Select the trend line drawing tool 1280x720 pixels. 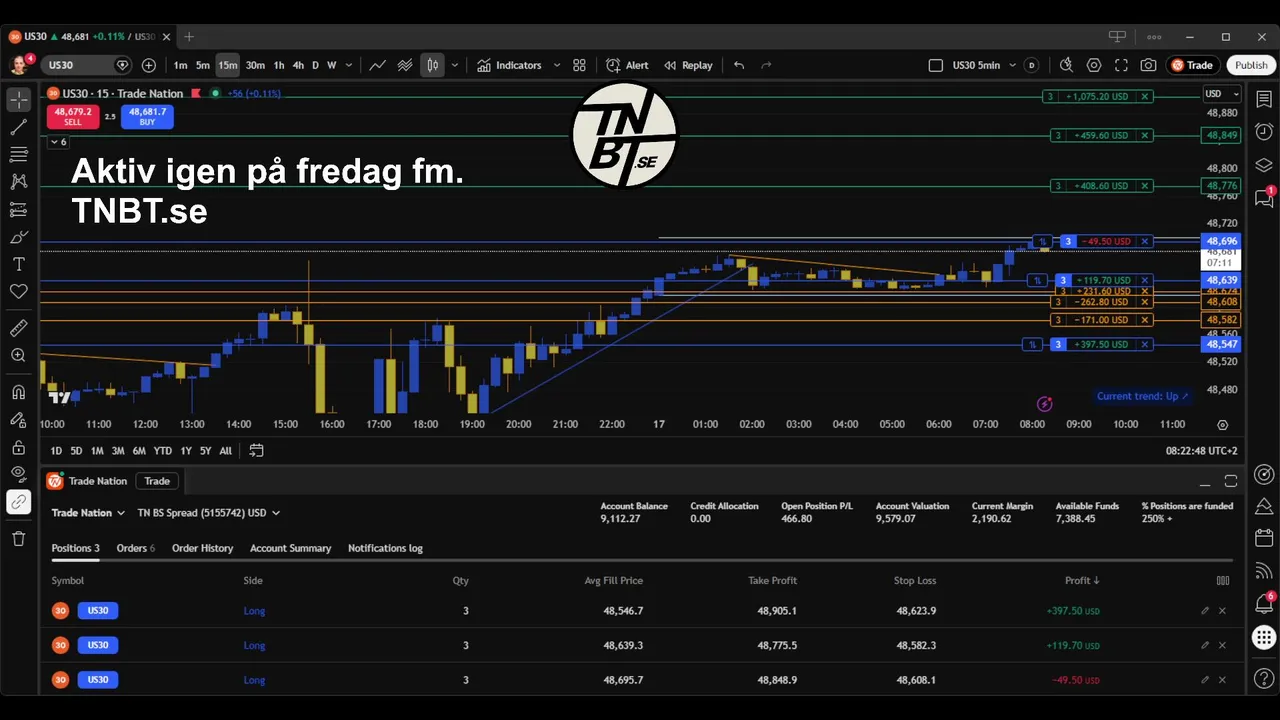(18, 127)
